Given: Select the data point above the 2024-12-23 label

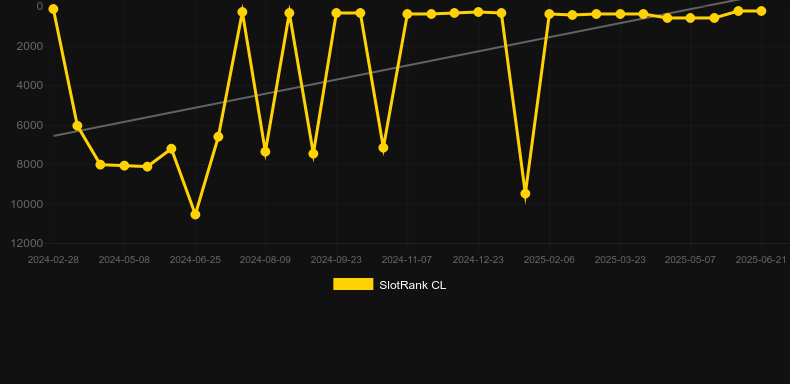Looking at the screenshot, I should pyautogui.click(x=478, y=12).
